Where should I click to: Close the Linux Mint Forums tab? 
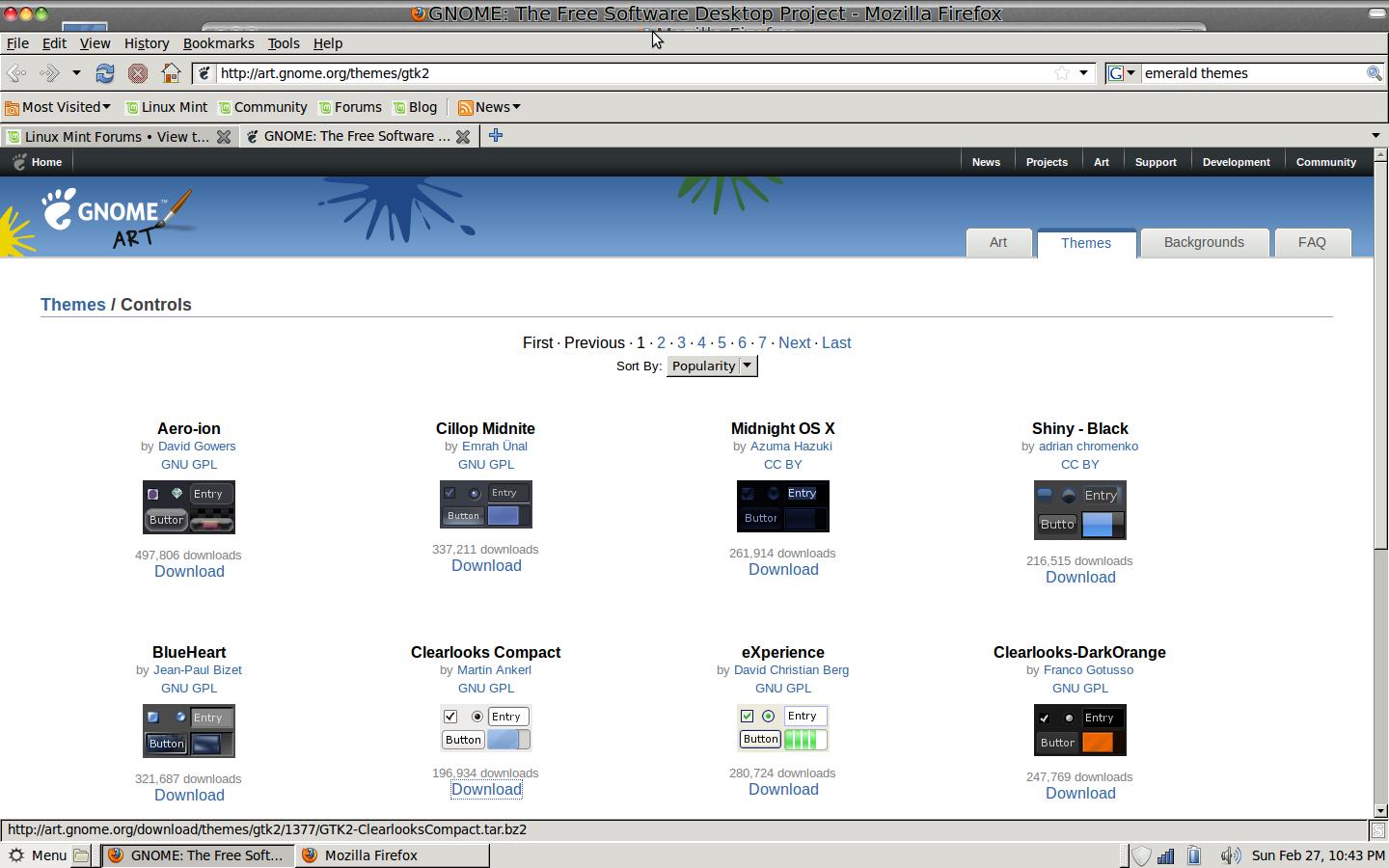[x=224, y=137]
